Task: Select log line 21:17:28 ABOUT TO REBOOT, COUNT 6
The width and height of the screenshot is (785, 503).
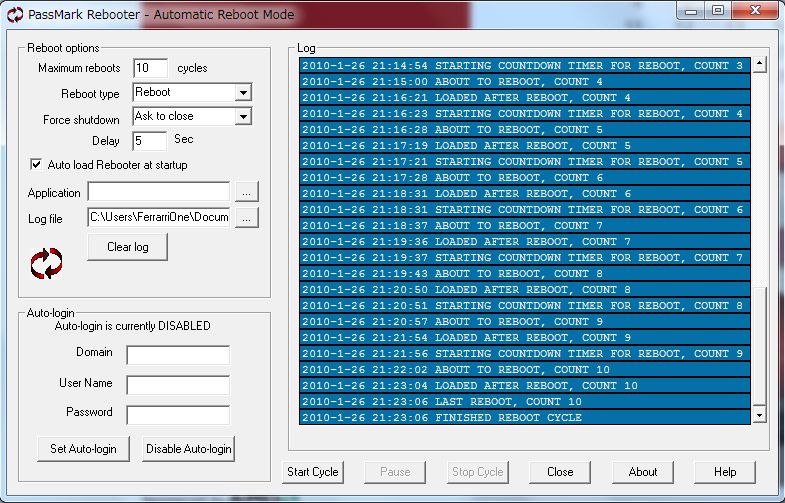Action: tap(525, 177)
